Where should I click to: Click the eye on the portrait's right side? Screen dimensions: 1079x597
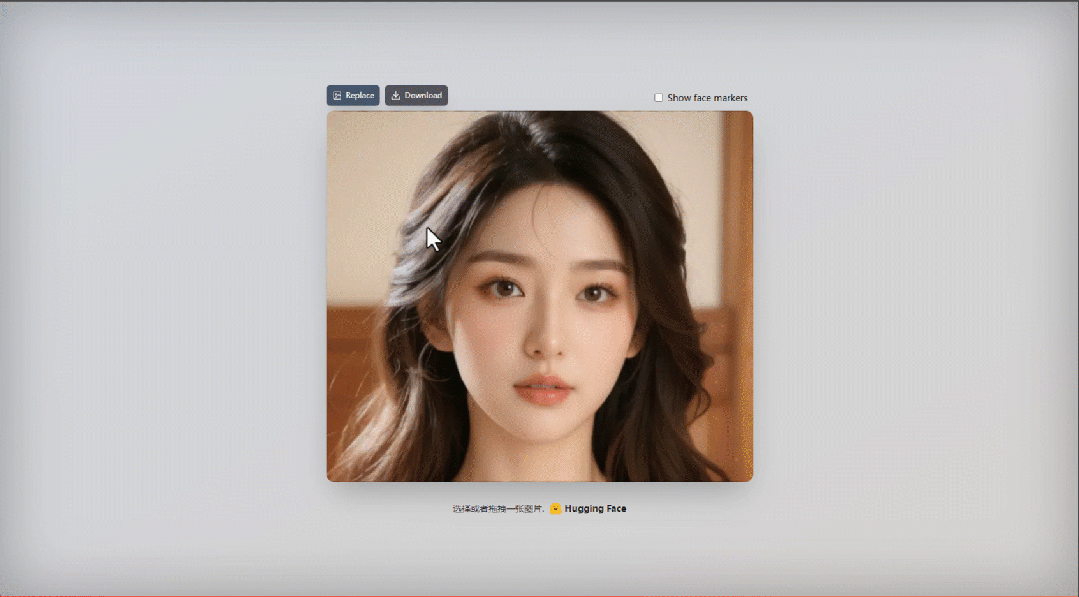point(596,293)
